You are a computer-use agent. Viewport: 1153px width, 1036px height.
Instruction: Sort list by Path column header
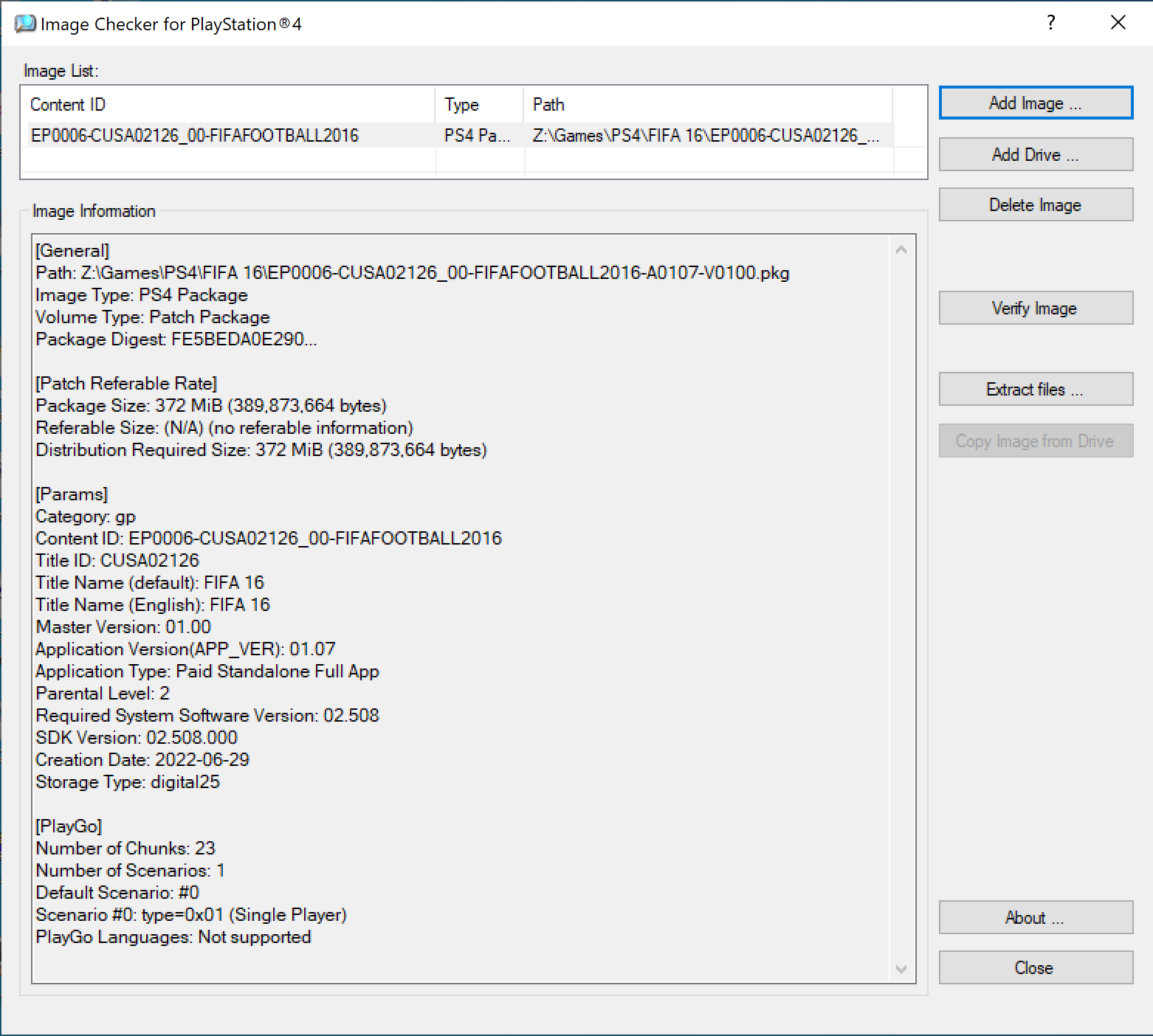pos(709,105)
